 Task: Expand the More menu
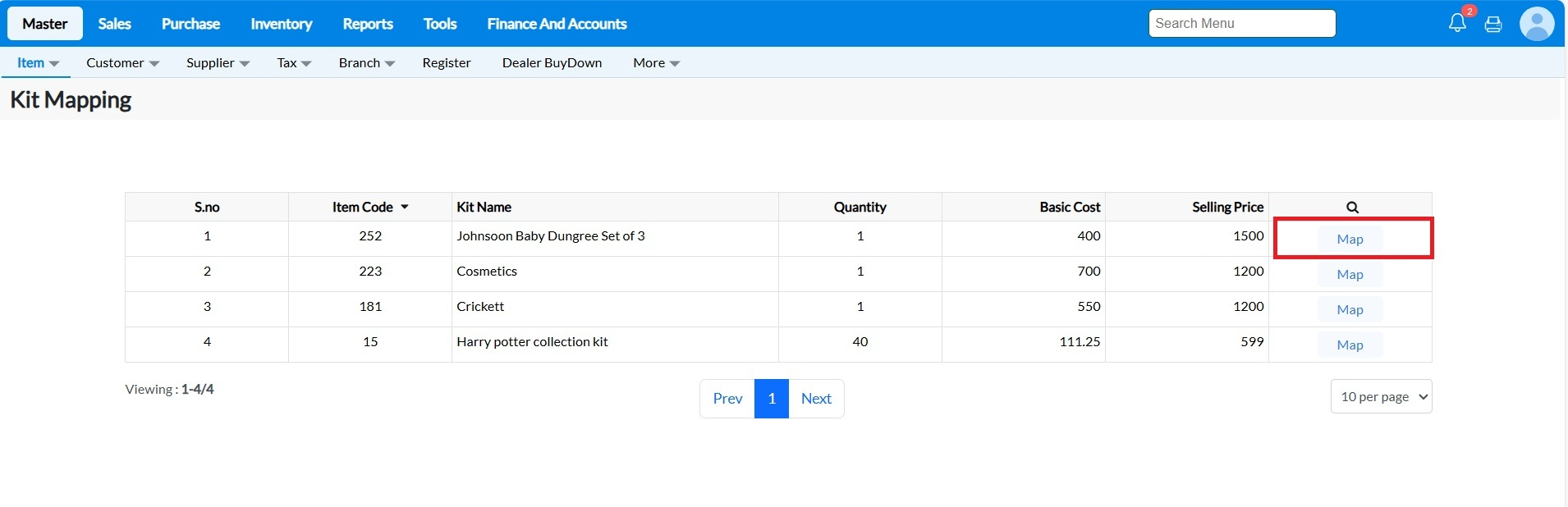[656, 63]
